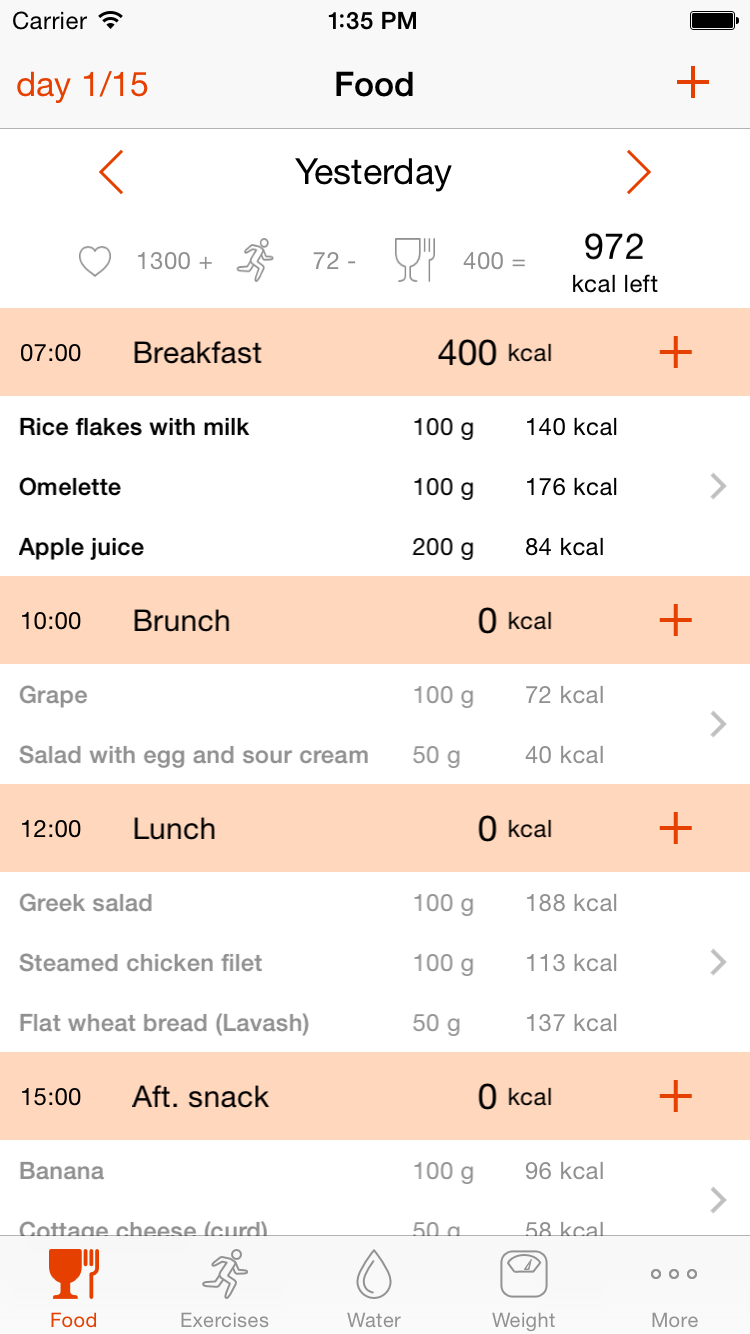This screenshot has height=1334, width=750.
Task: Open the More tab
Action: point(674,1288)
